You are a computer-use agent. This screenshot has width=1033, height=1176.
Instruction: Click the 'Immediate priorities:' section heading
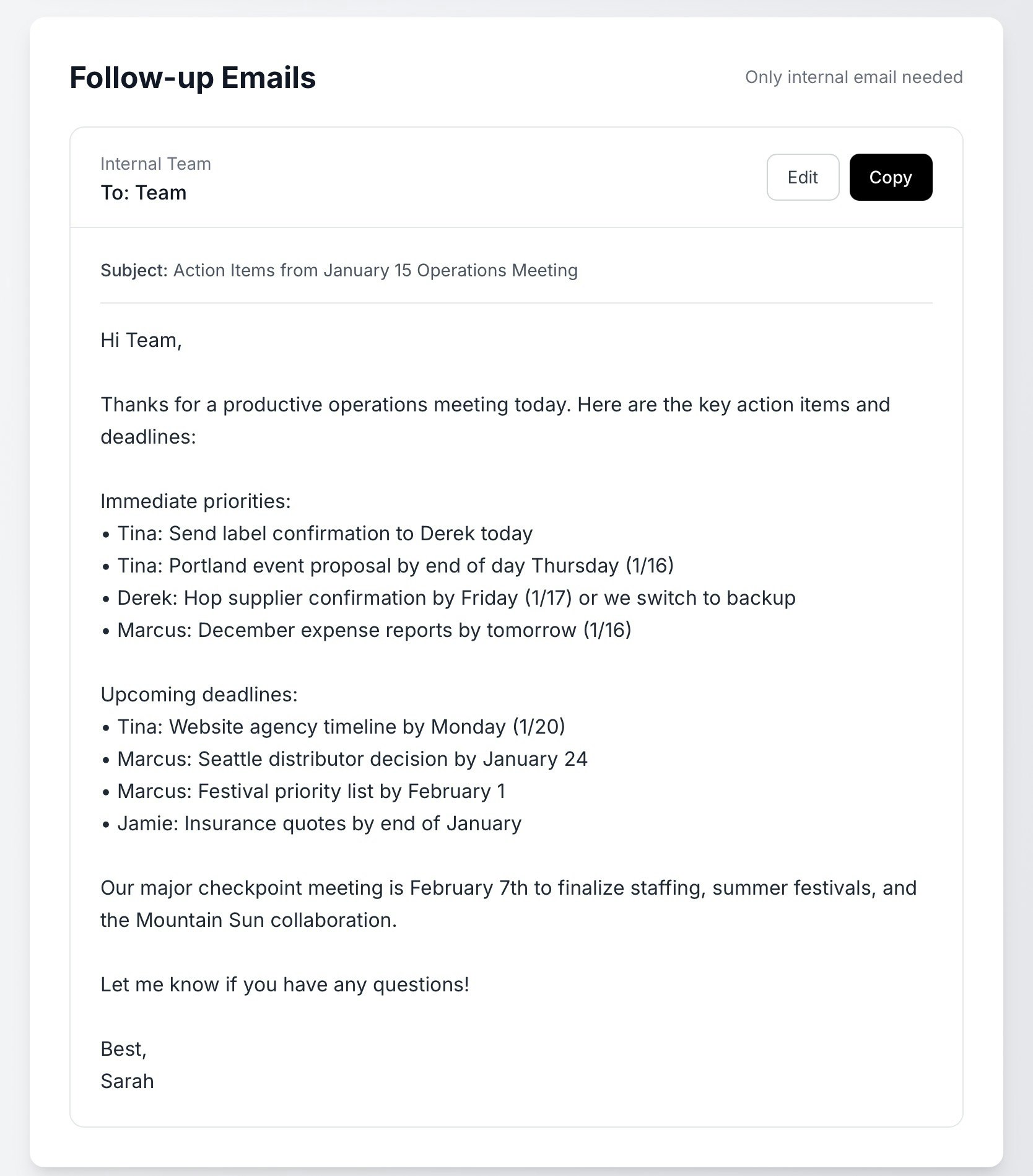click(196, 501)
